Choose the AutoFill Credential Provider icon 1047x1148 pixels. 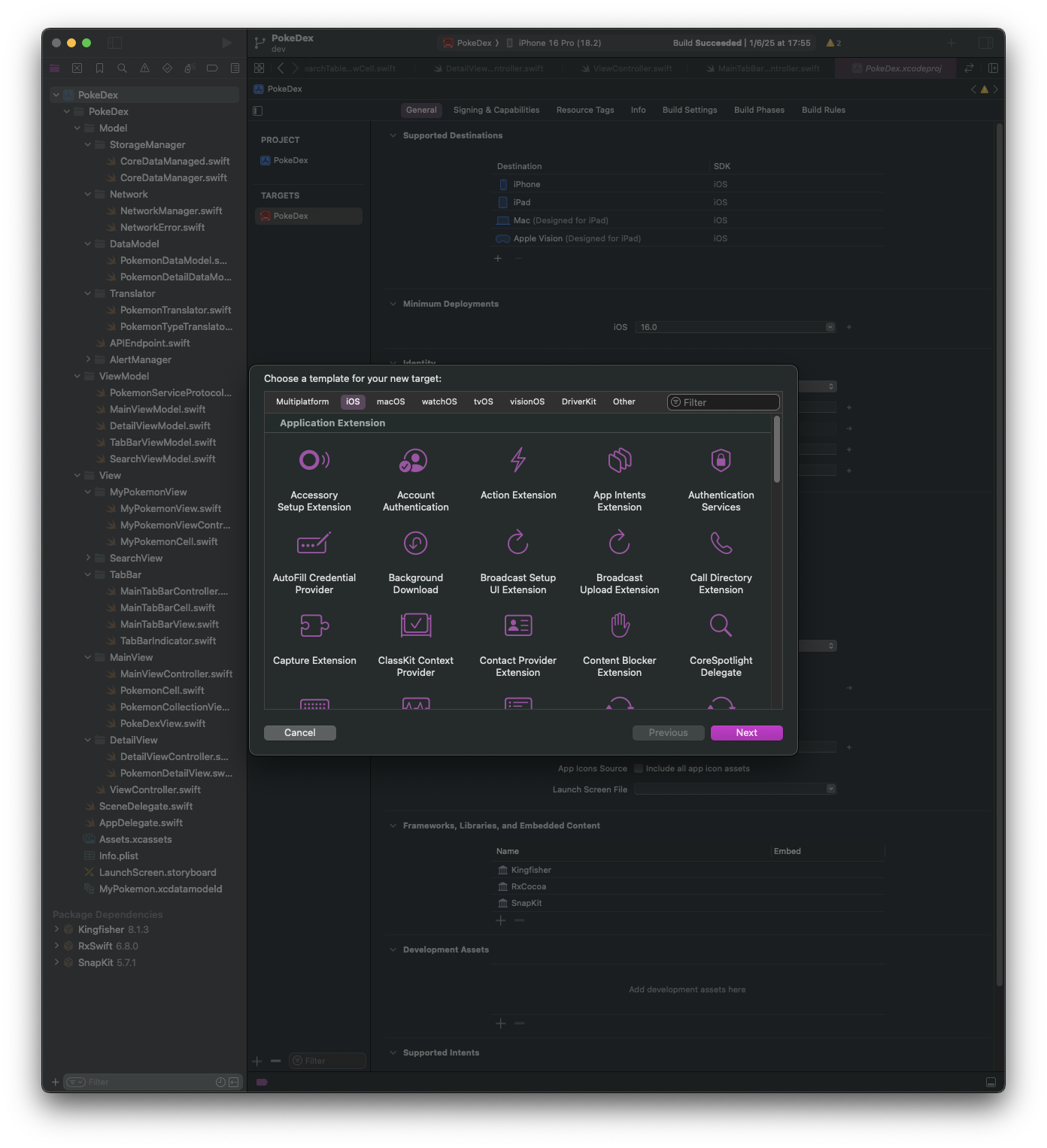pyautogui.click(x=314, y=543)
